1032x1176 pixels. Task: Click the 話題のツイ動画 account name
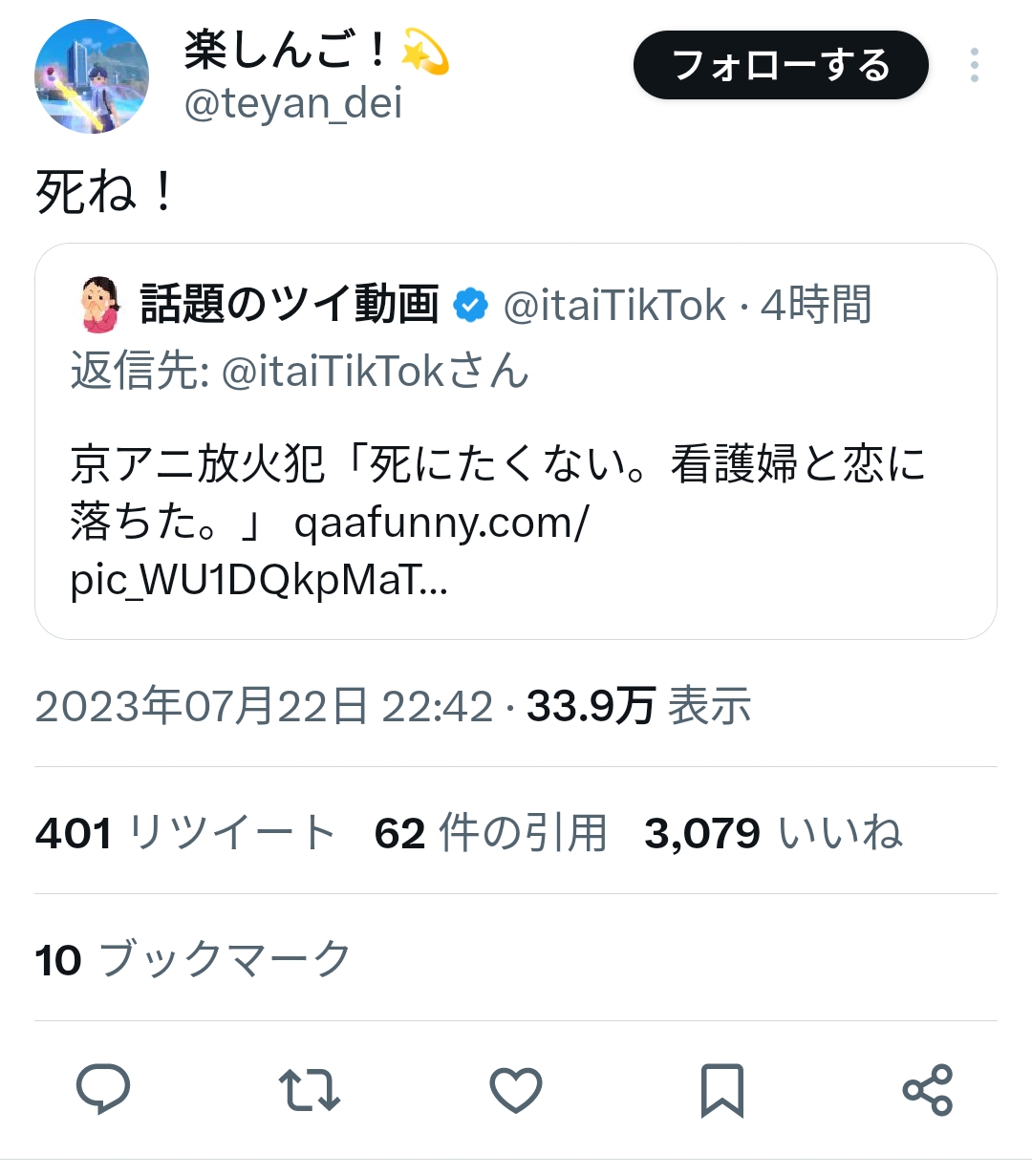(x=290, y=305)
